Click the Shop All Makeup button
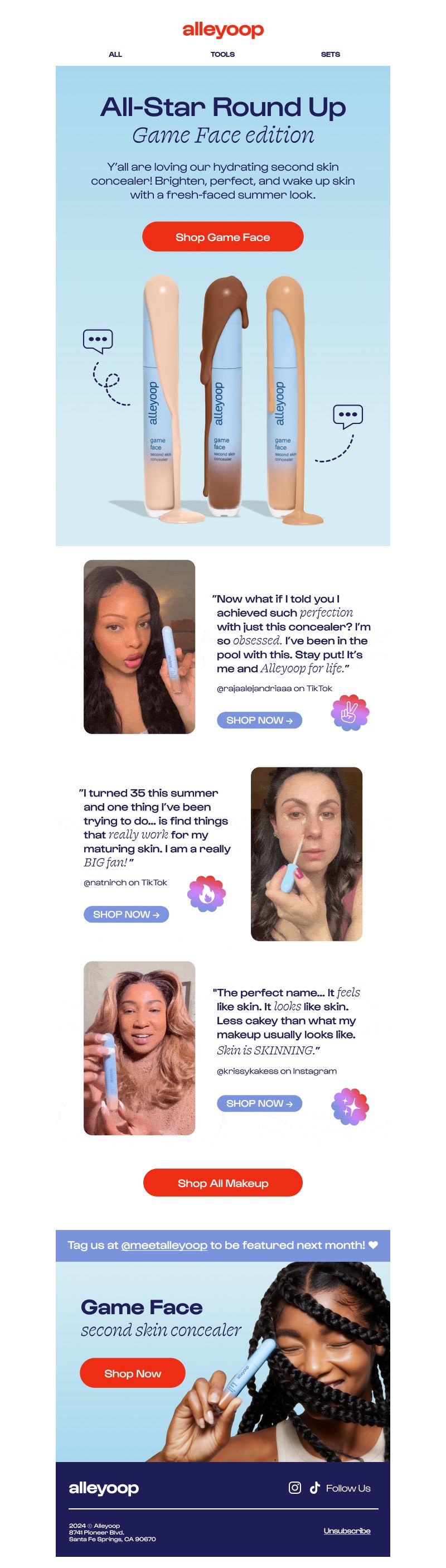446x1568 pixels. 222,1183
